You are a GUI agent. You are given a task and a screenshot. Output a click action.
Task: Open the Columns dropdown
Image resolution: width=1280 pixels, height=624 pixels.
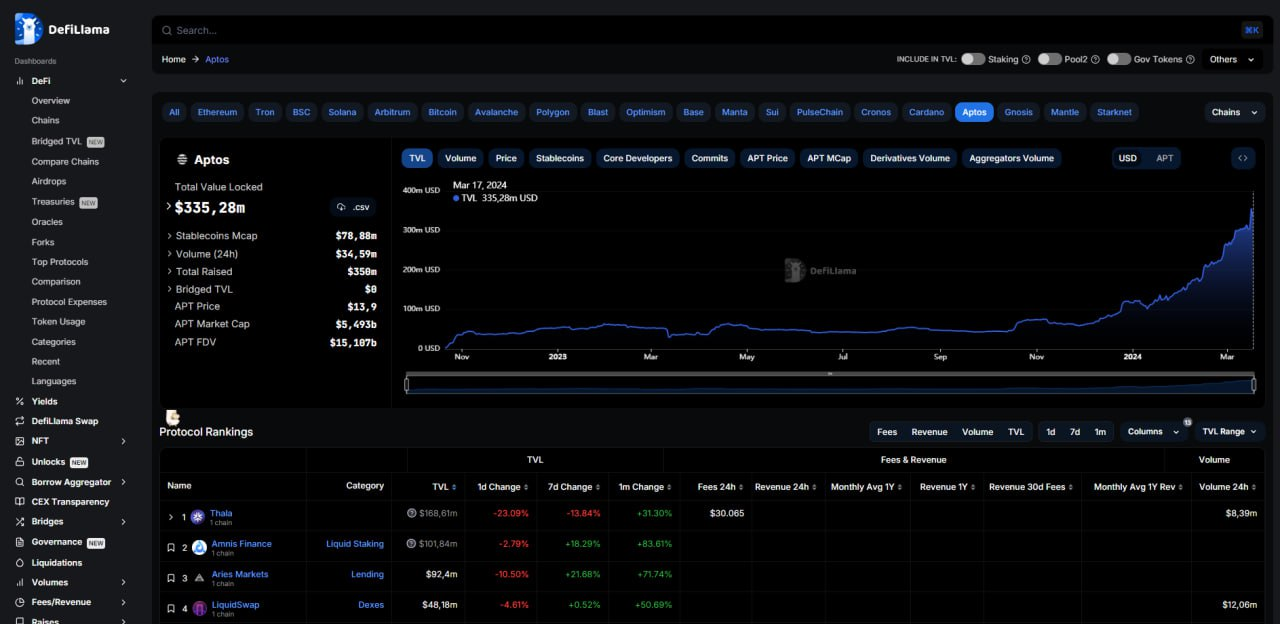pyautogui.click(x=1153, y=432)
